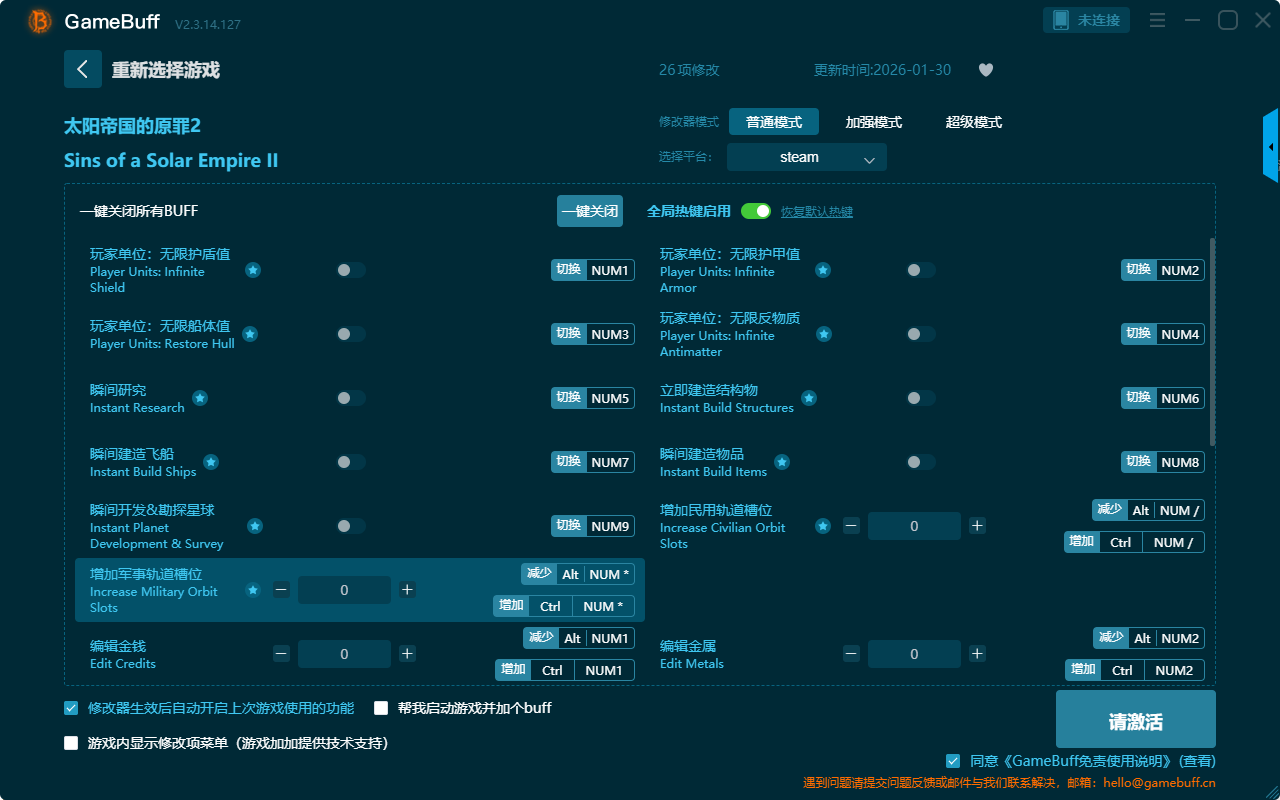Click the NUM5 hotkey selector for Instant Research
This screenshot has height=800, width=1280.
coord(610,398)
